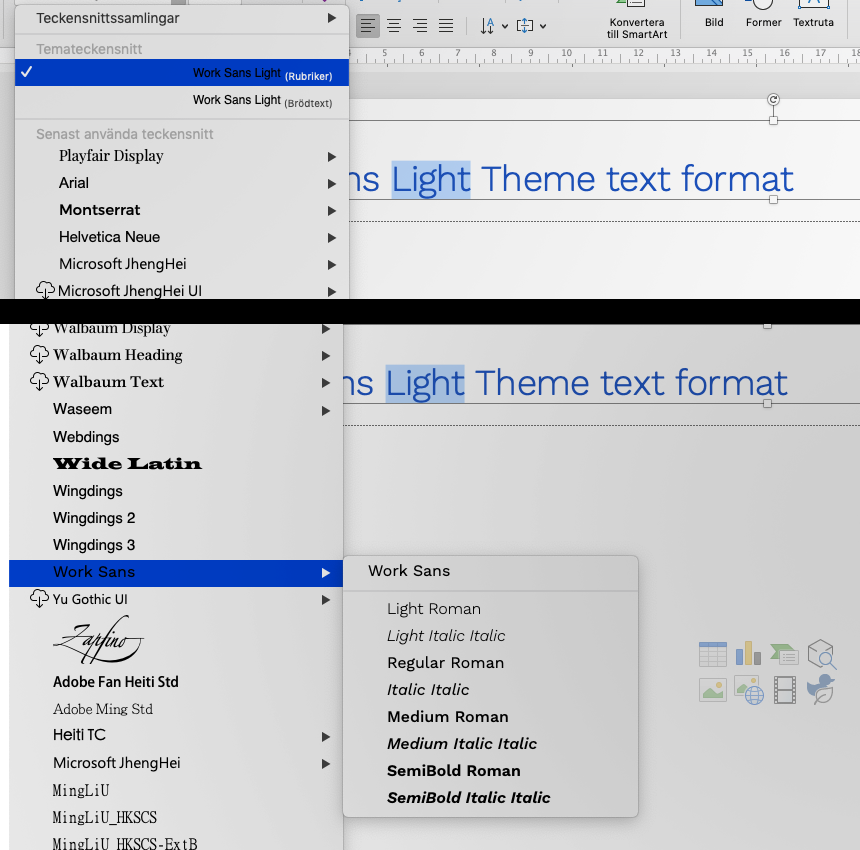Click the cloud download icon beside Walbaum Text
860x850 pixels.
(39, 381)
